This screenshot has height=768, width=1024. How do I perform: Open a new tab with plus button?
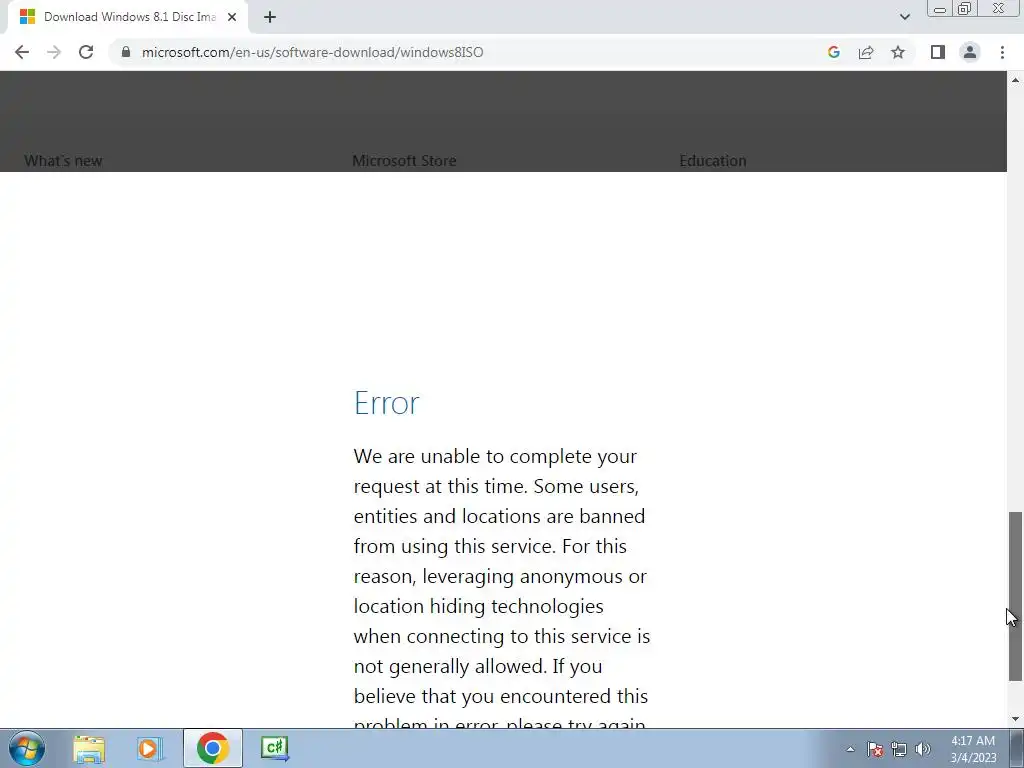[x=270, y=17]
